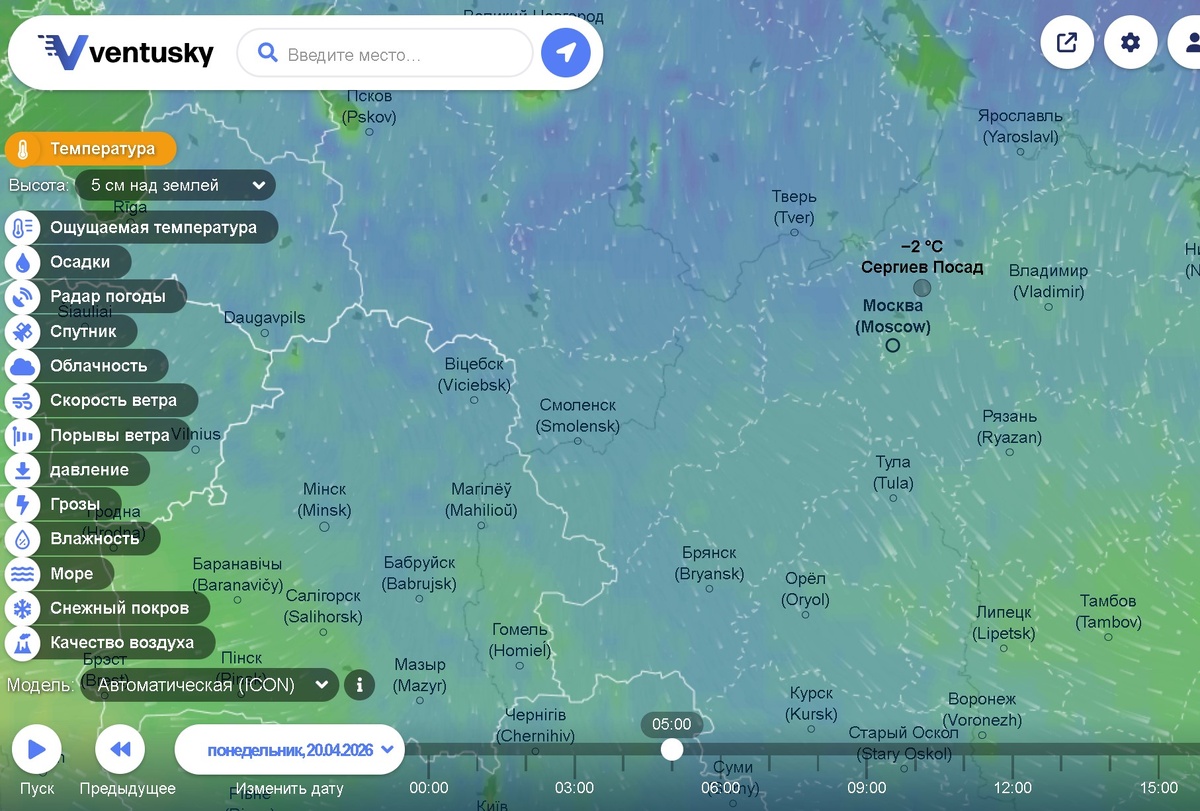Select the Температура layer
This screenshot has height=811, width=1200.
click(91, 150)
